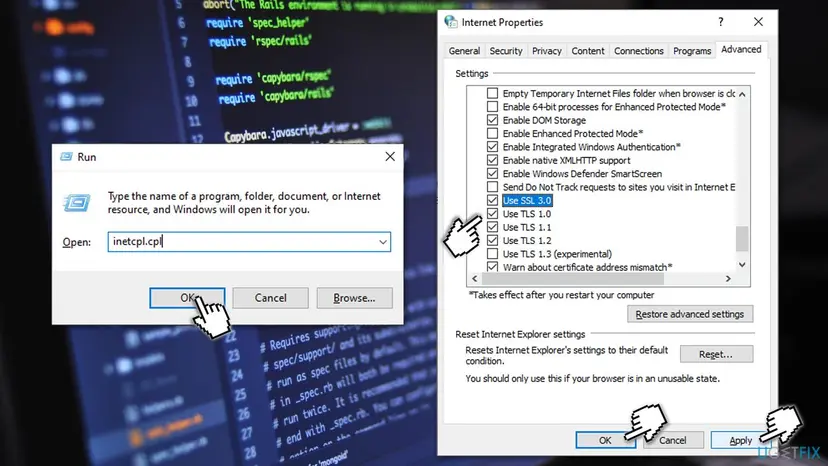Toggle Enable Integrated Windows Authentication checkbox
The height and width of the screenshot is (466, 828).
[x=492, y=147]
